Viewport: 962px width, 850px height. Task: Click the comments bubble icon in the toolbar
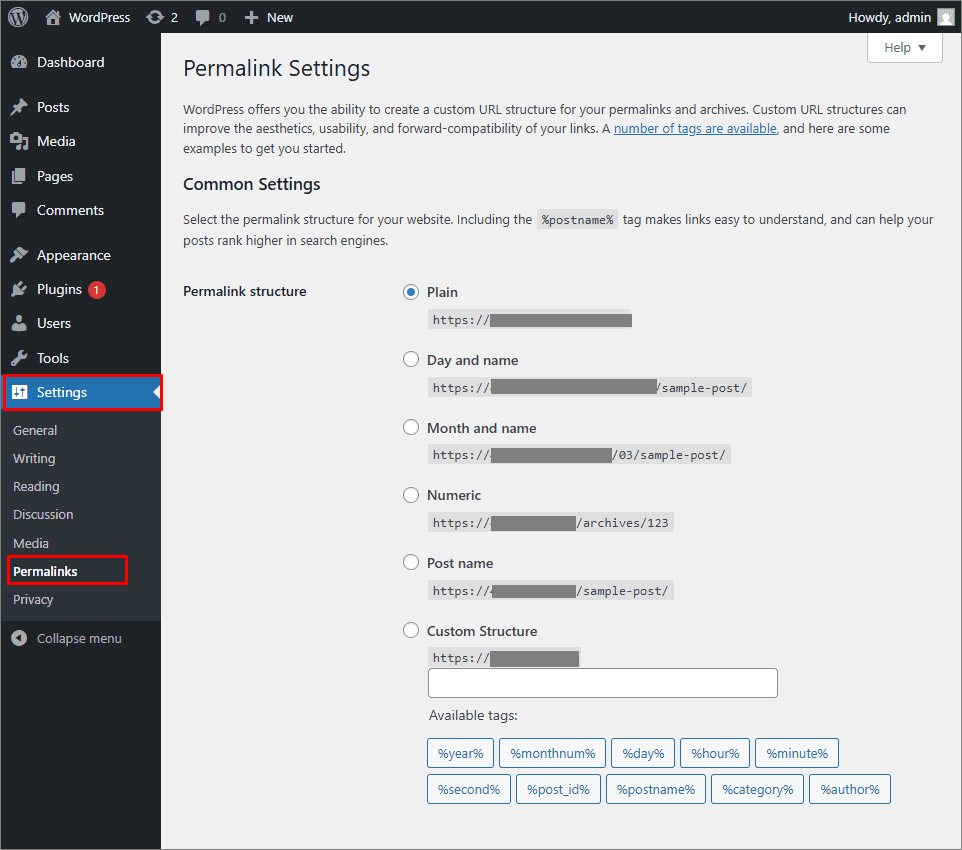tap(202, 17)
